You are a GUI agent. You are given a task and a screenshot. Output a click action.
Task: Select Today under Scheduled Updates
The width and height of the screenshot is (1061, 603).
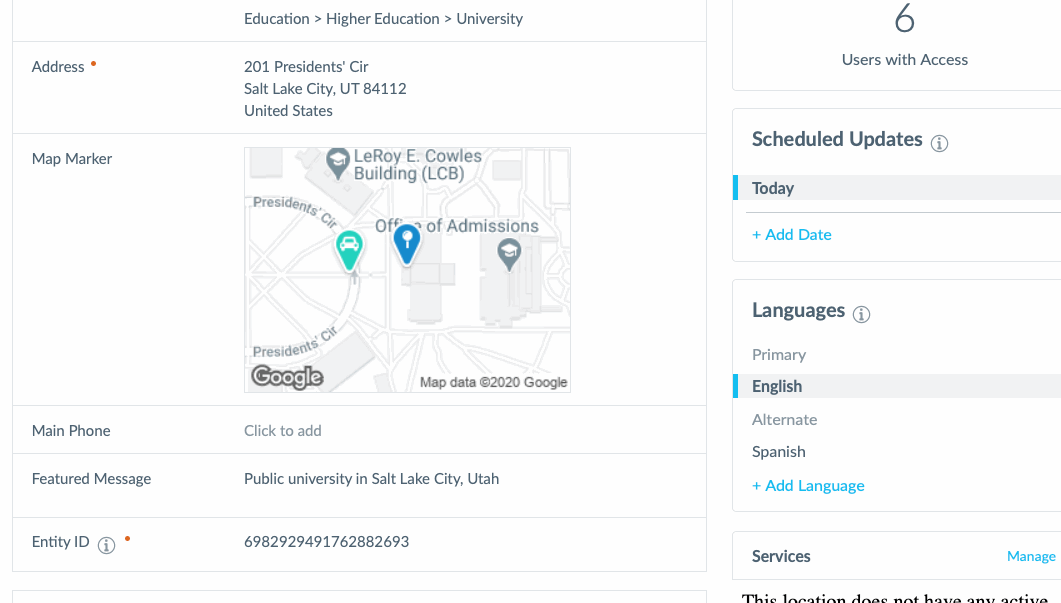[773, 188]
